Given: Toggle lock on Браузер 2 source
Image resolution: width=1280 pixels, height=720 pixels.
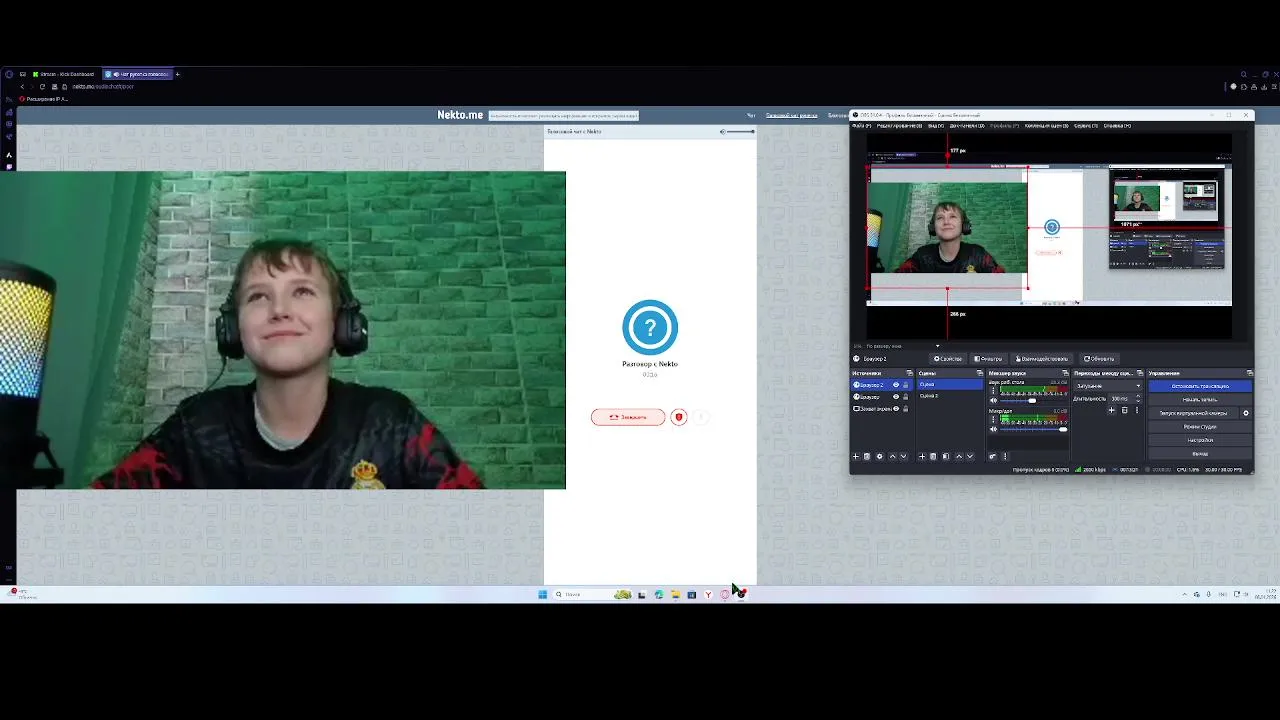Looking at the screenshot, I should point(906,385).
